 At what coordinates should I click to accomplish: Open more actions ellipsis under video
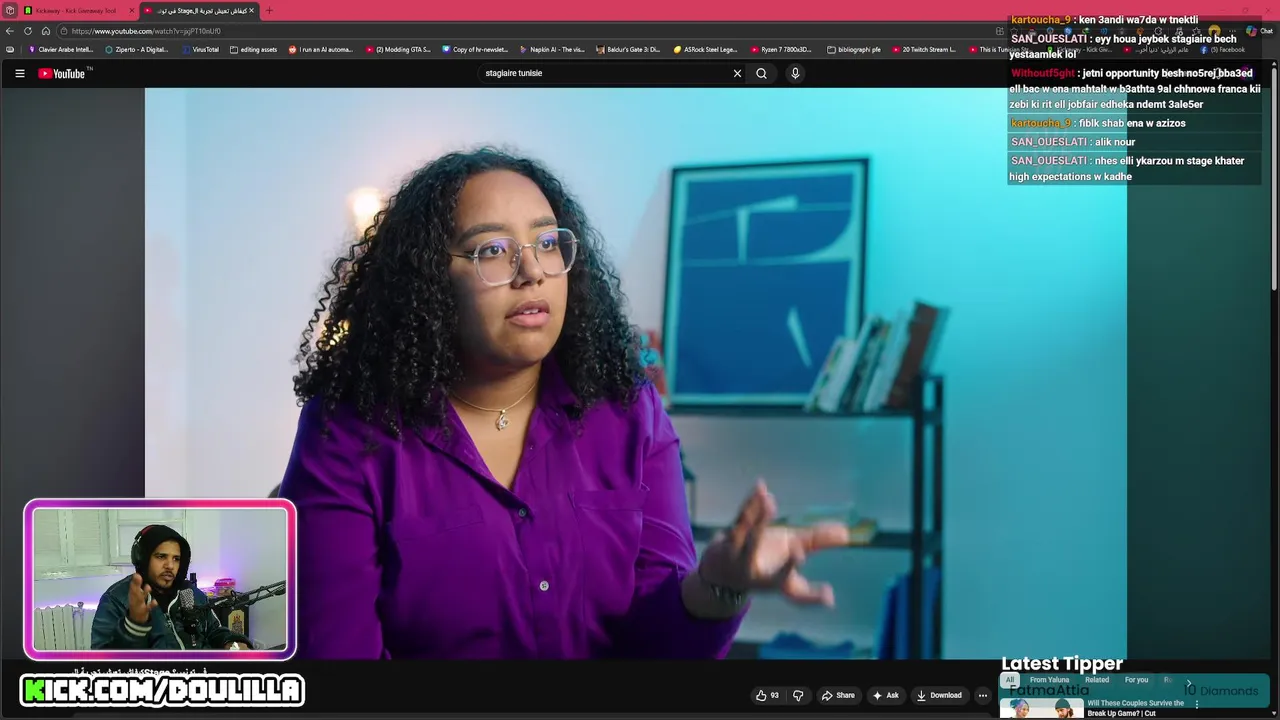point(983,695)
